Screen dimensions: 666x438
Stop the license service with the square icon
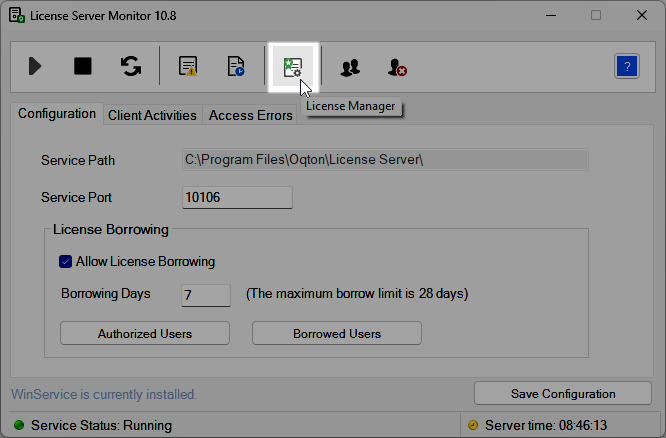pos(83,67)
